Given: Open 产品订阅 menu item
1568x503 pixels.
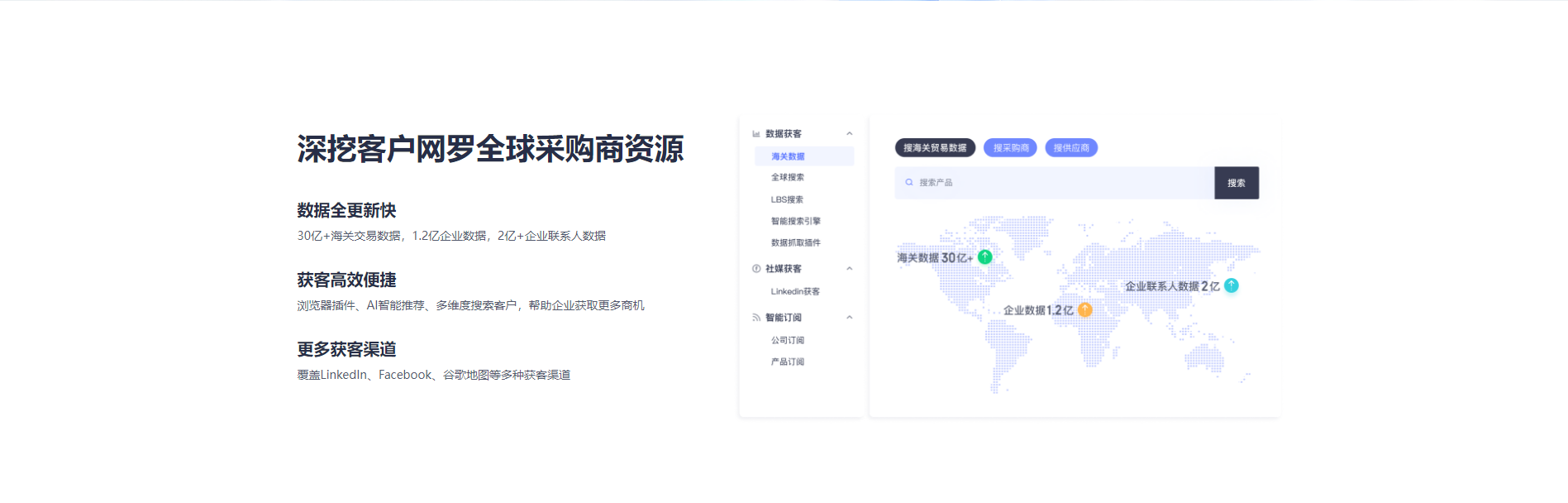Looking at the screenshot, I should 788,362.
